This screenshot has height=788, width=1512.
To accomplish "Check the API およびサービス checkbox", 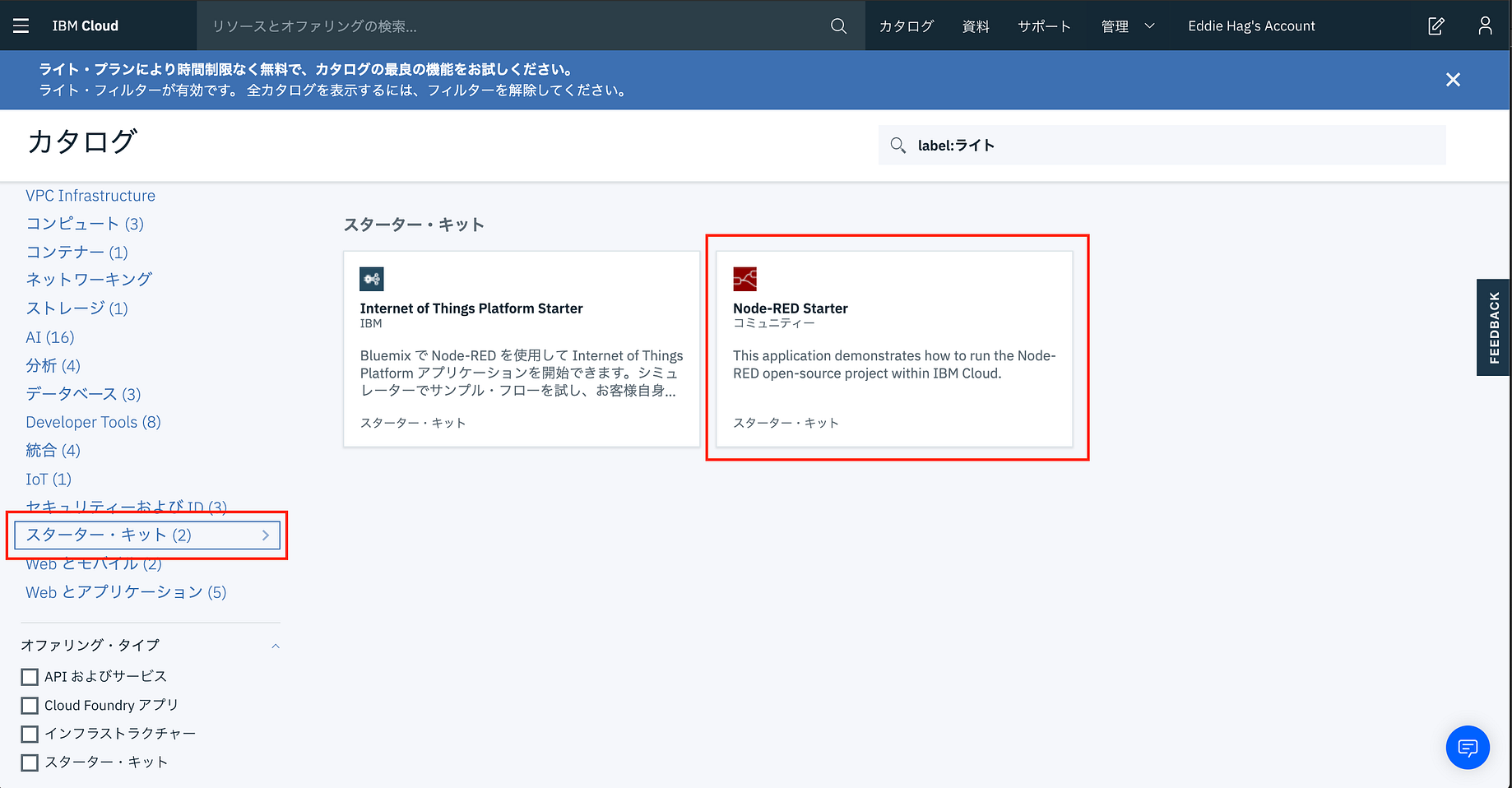I will [x=30, y=677].
